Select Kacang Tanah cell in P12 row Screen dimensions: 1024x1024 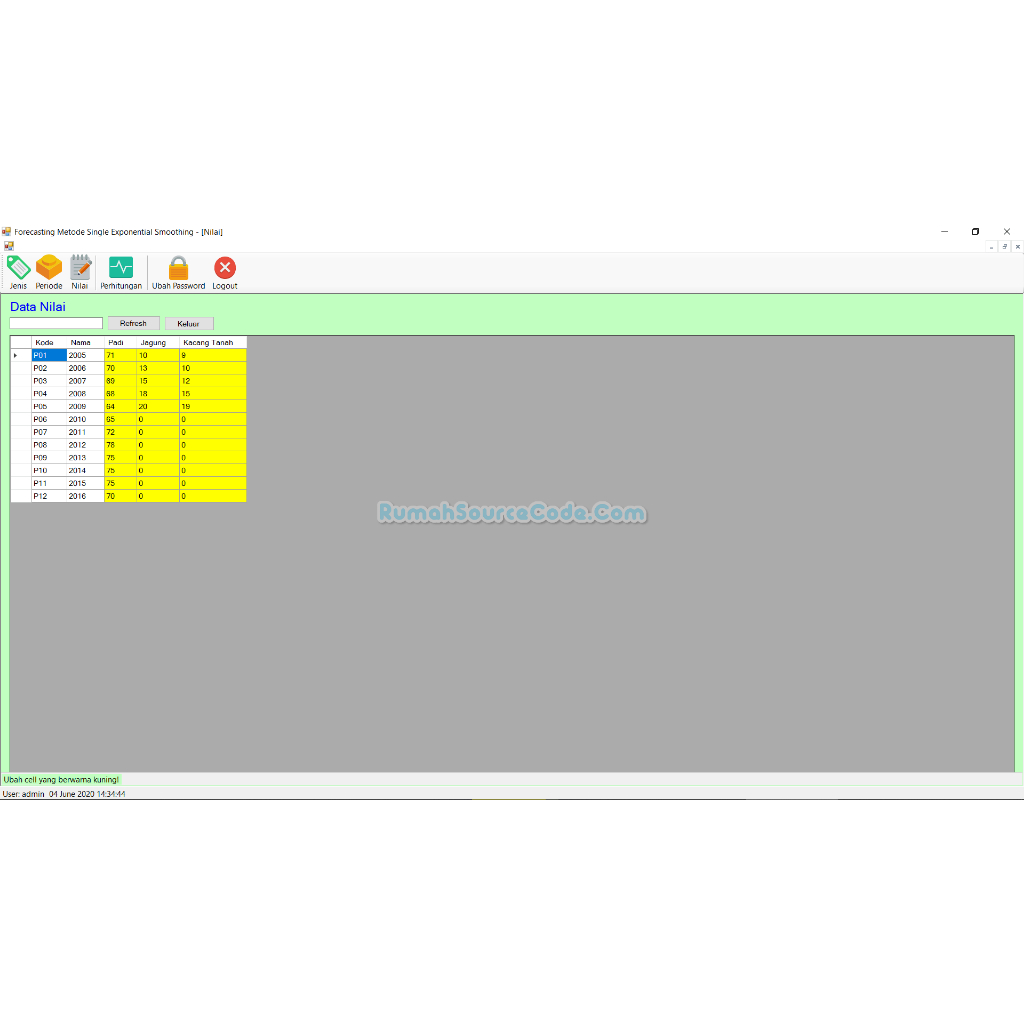213,496
